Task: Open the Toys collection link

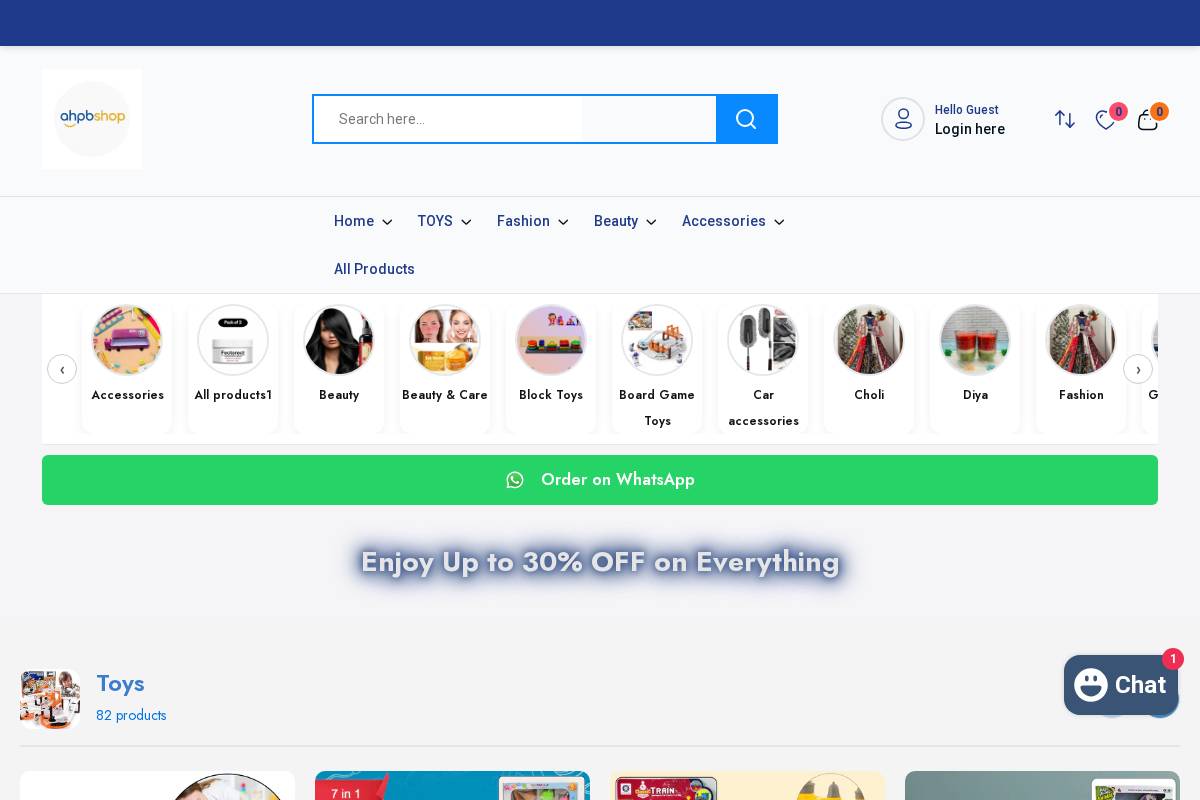Action: 120,684
